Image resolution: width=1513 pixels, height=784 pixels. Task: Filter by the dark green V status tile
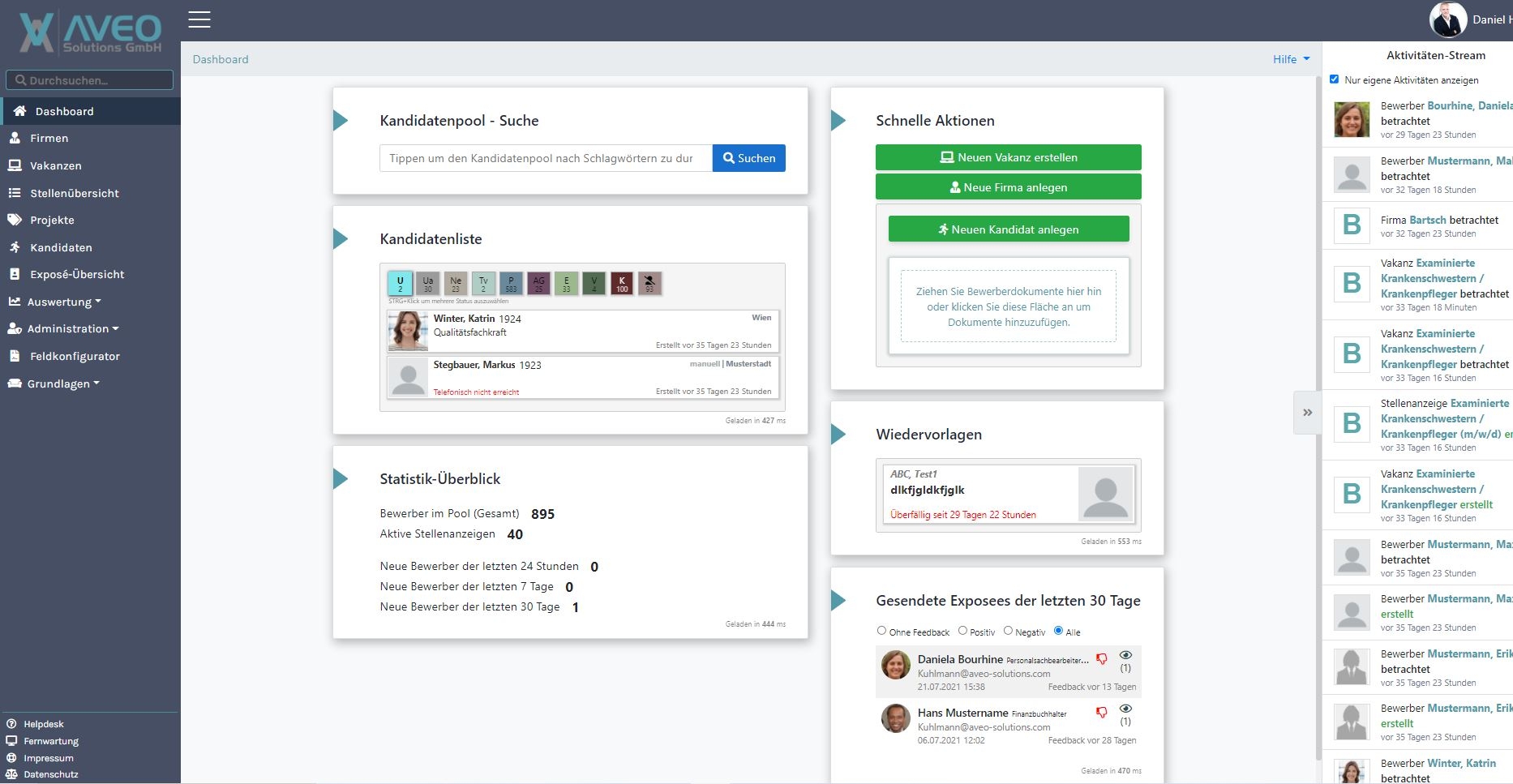pos(594,284)
